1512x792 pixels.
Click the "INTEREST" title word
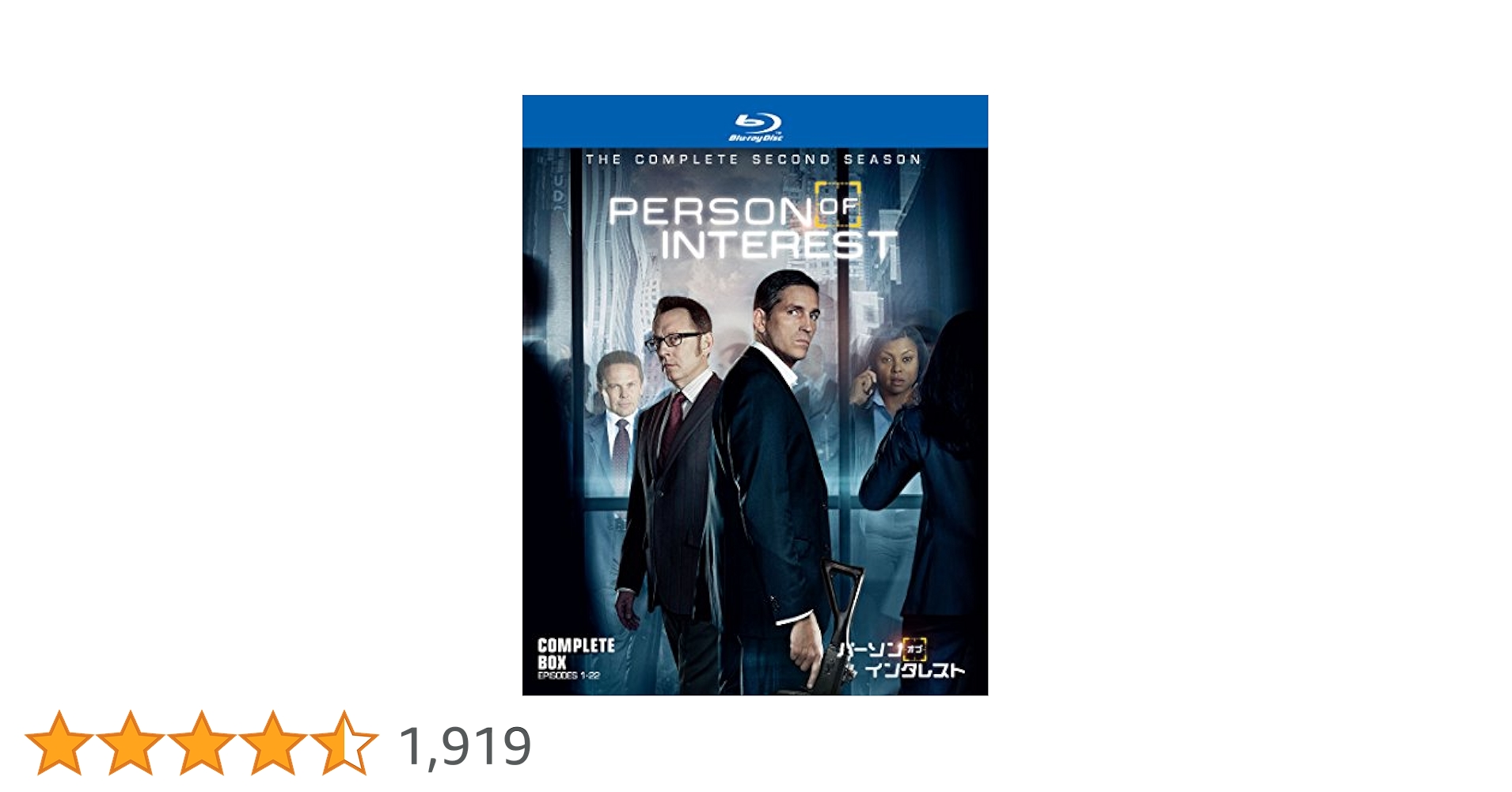(x=779, y=245)
